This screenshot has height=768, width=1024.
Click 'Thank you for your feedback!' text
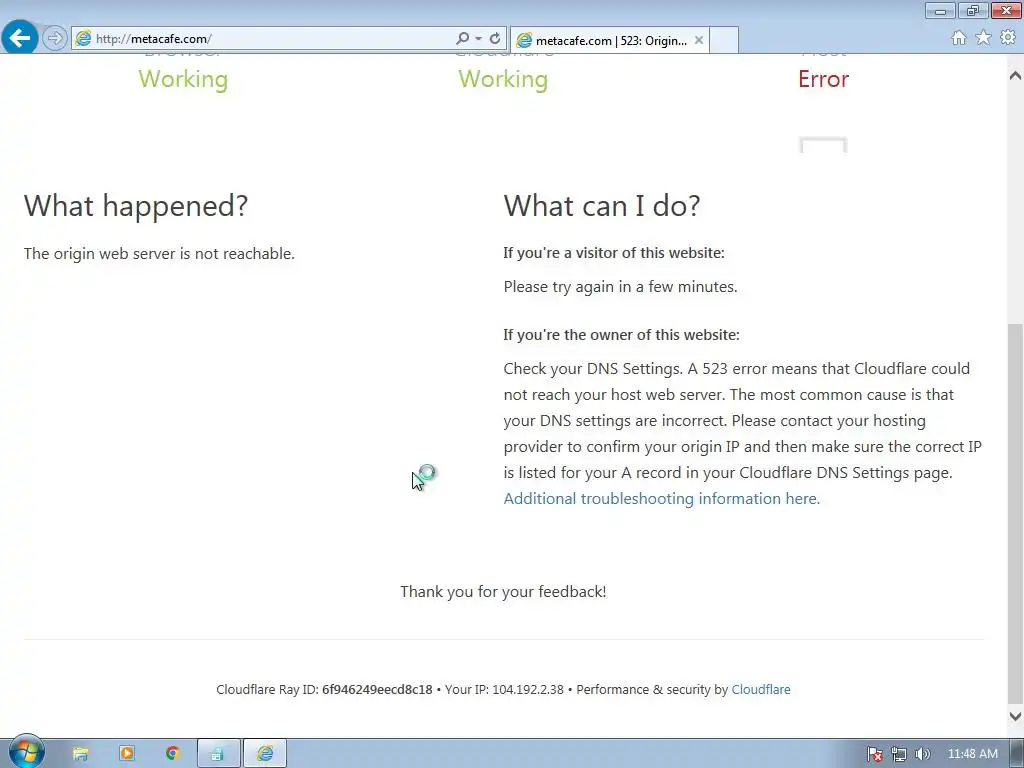(503, 592)
